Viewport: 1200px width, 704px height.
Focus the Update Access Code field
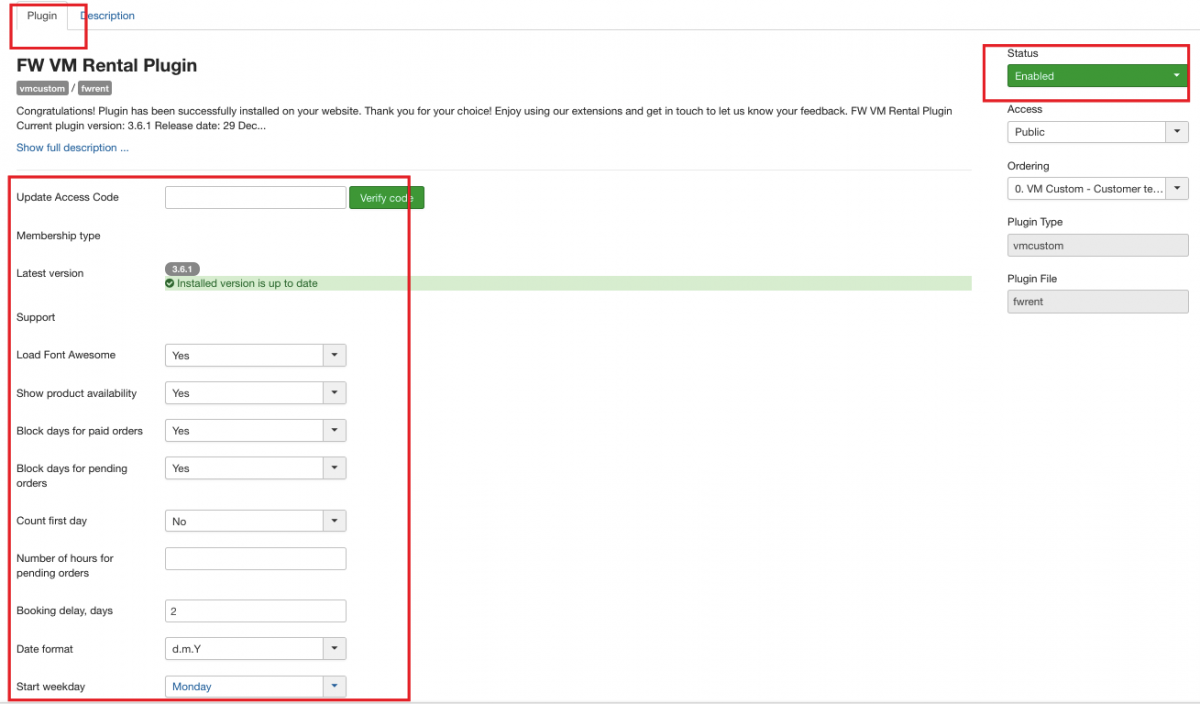click(255, 198)
